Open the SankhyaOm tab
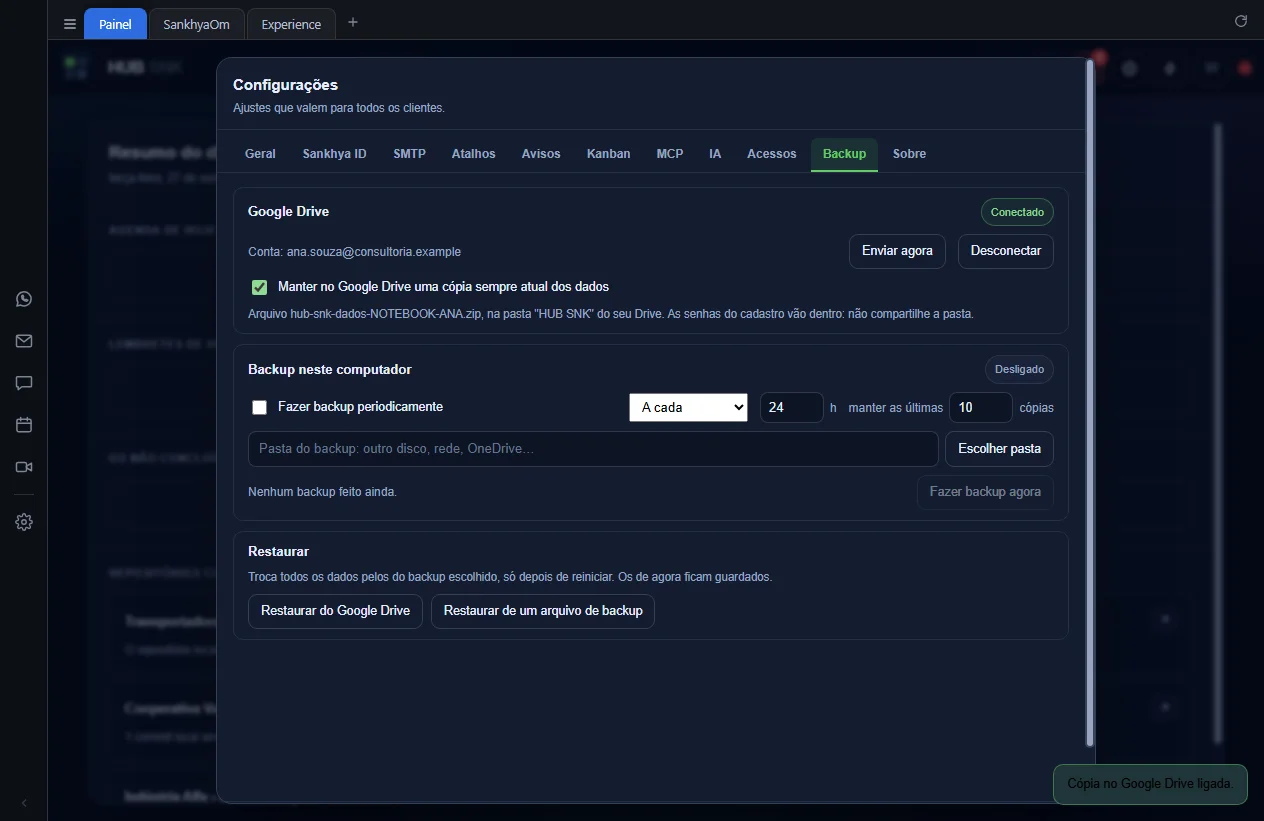 click(196, 24)
